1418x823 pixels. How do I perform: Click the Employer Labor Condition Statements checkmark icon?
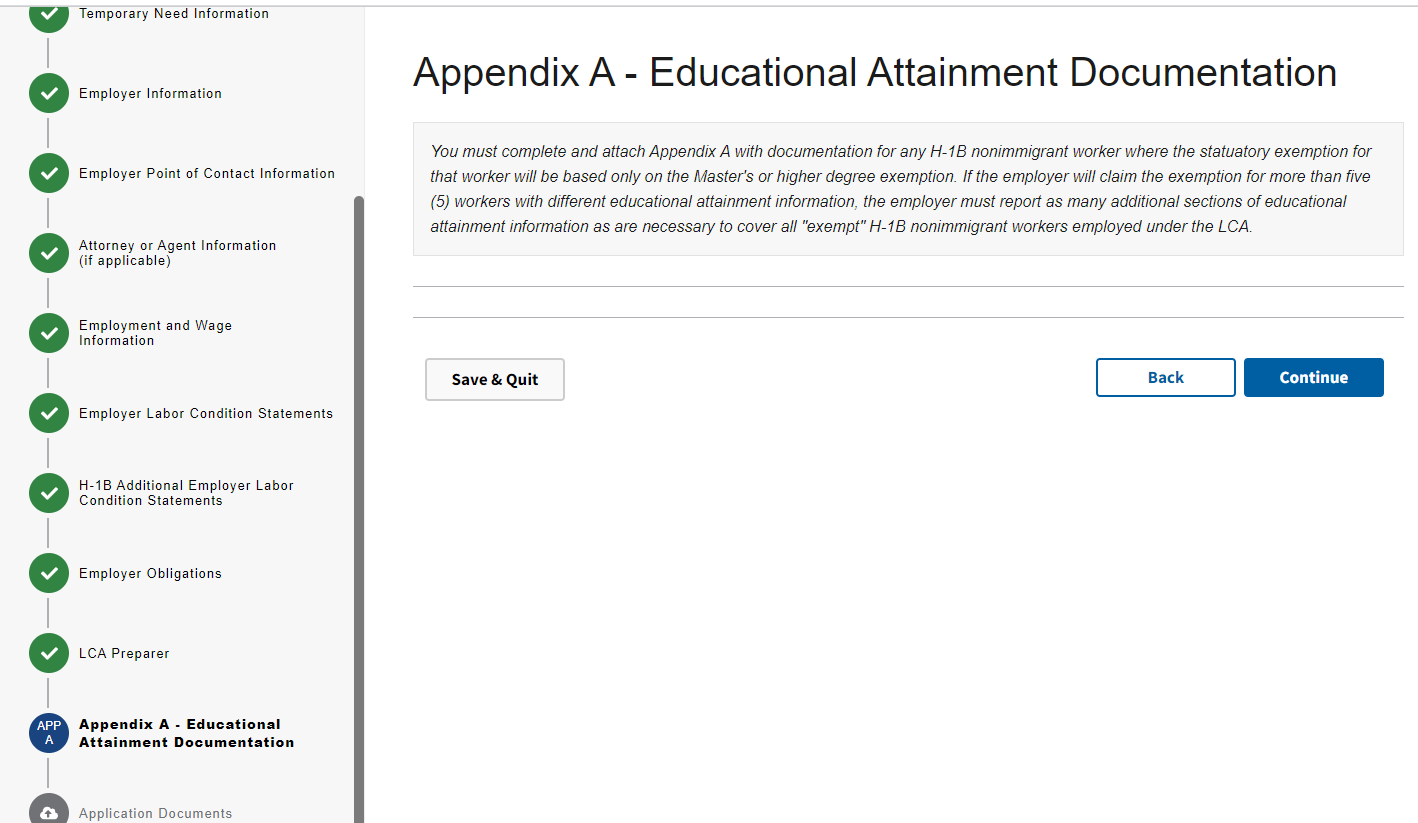point(49,413)
